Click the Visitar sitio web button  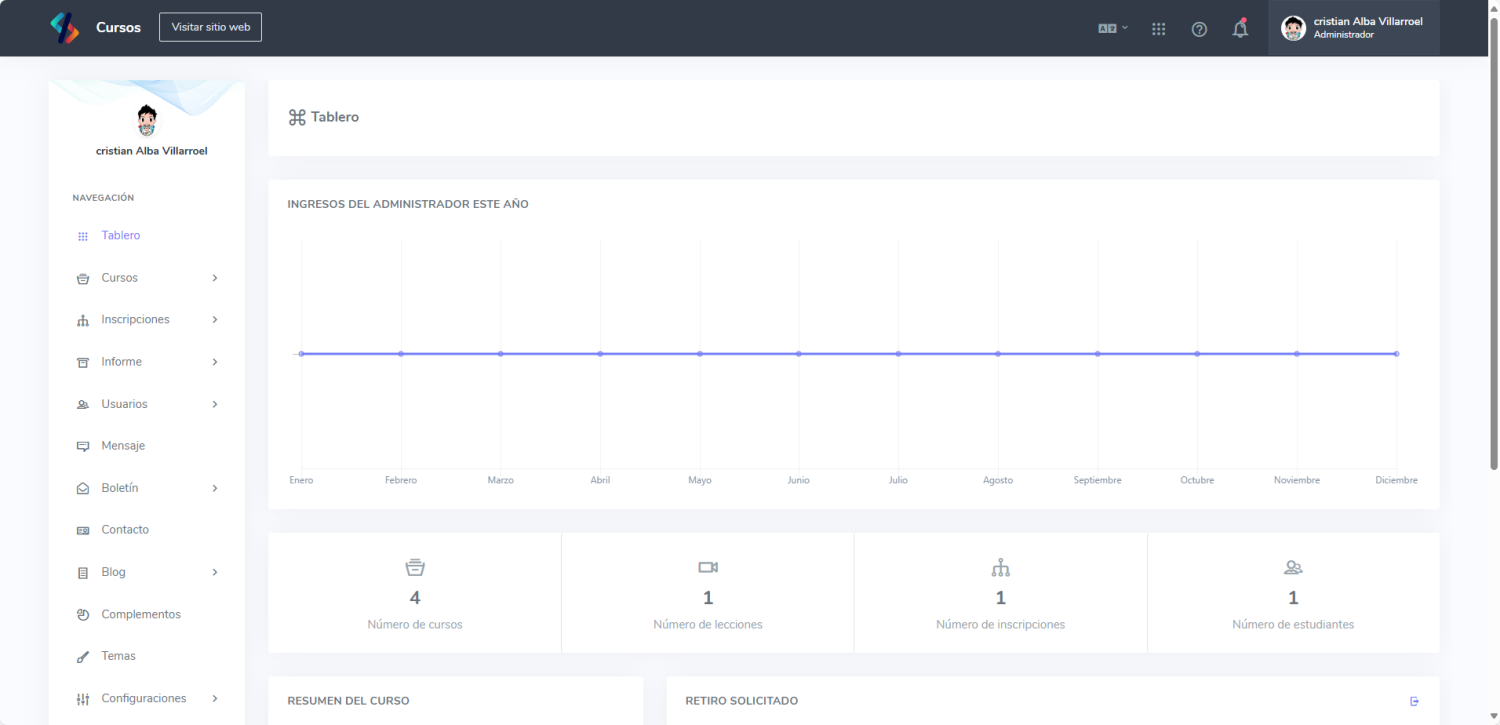coord(210,27)
